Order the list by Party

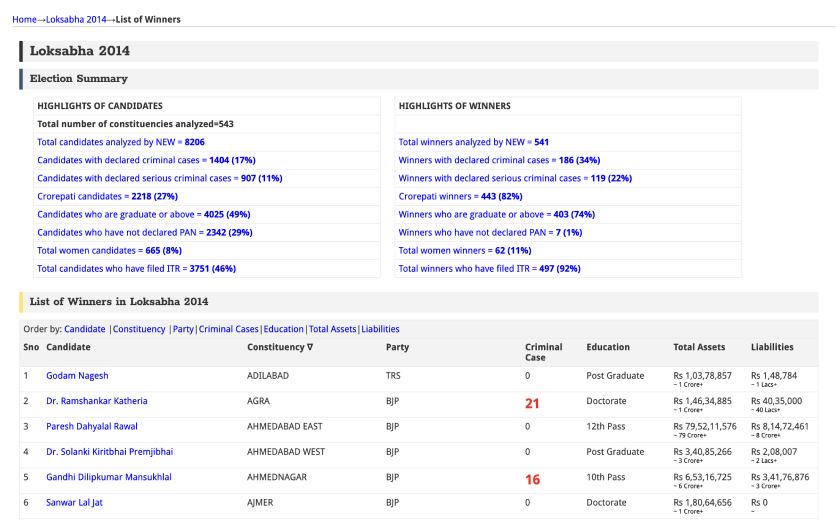(x=183, y=329)
